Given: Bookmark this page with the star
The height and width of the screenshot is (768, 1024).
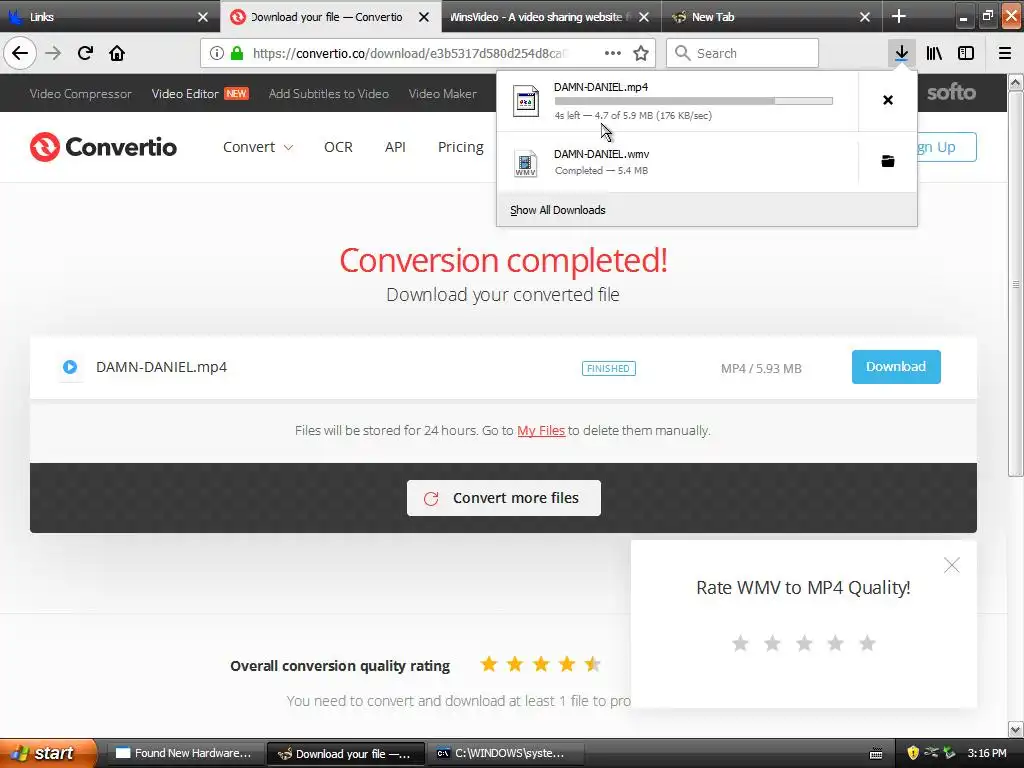Looking at the screenshot, I should [x=641, y=53].
